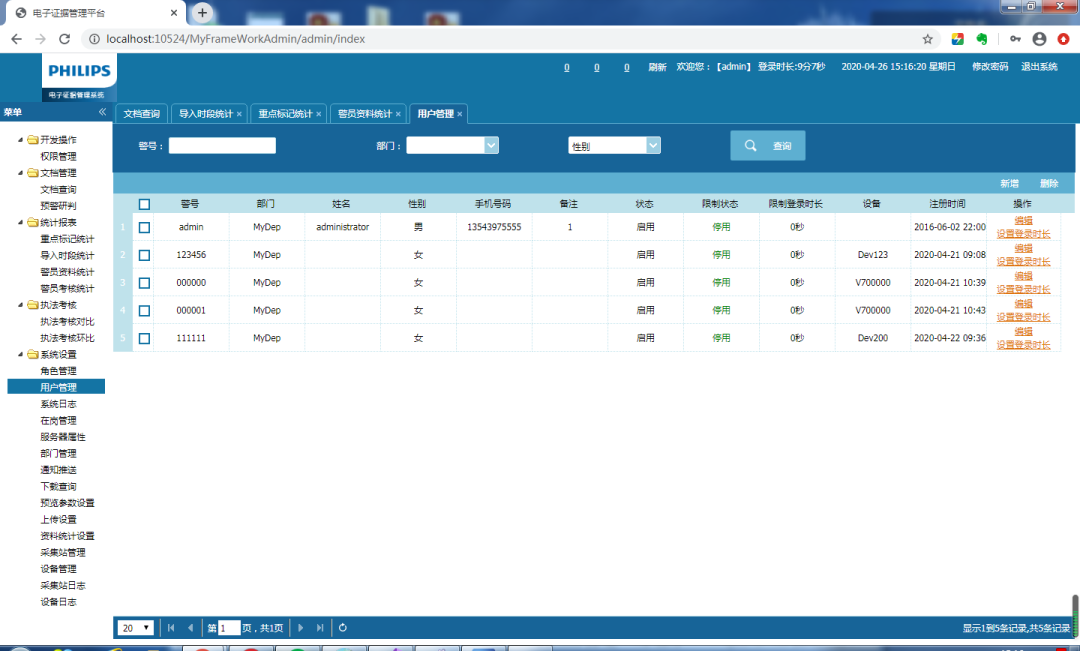Check the box for the admin row

pyautogui.click(x=144, y=227)
